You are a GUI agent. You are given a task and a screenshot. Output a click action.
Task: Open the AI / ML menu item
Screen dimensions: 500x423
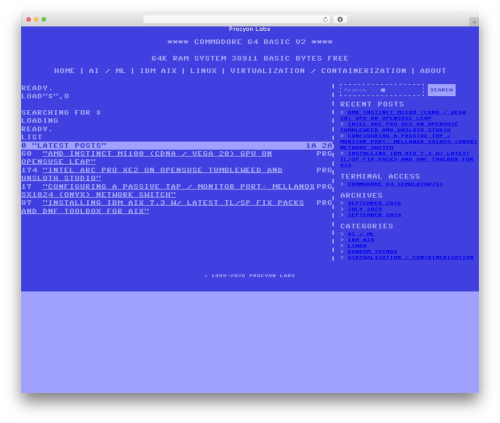click(107, 71)
